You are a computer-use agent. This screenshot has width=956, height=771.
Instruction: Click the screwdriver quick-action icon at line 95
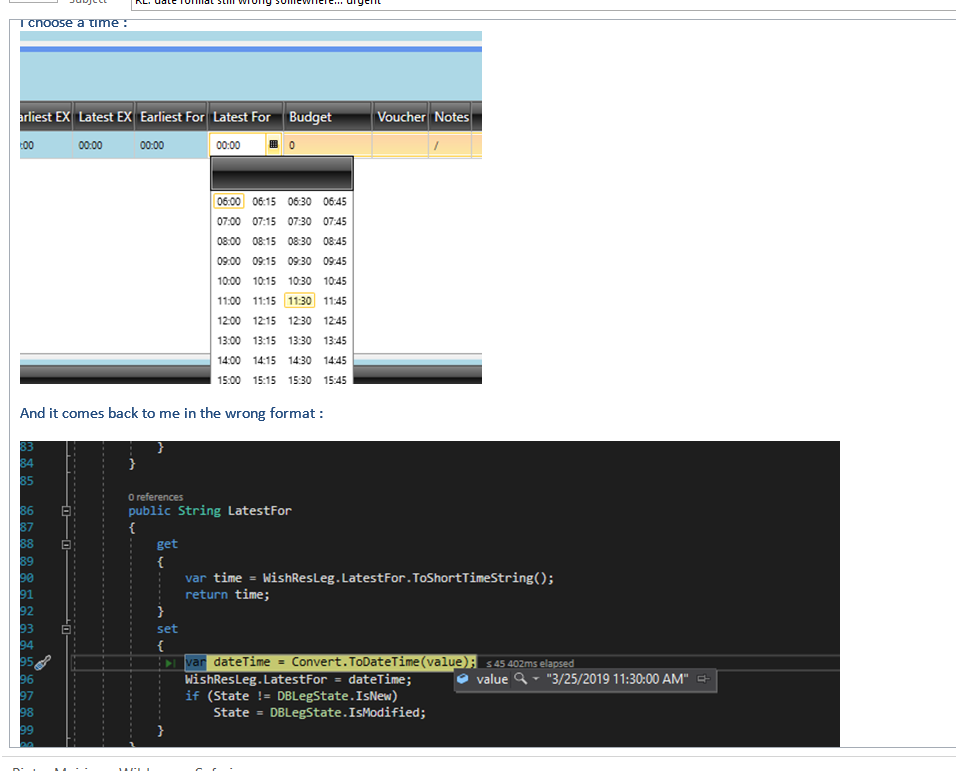[43, 663]
